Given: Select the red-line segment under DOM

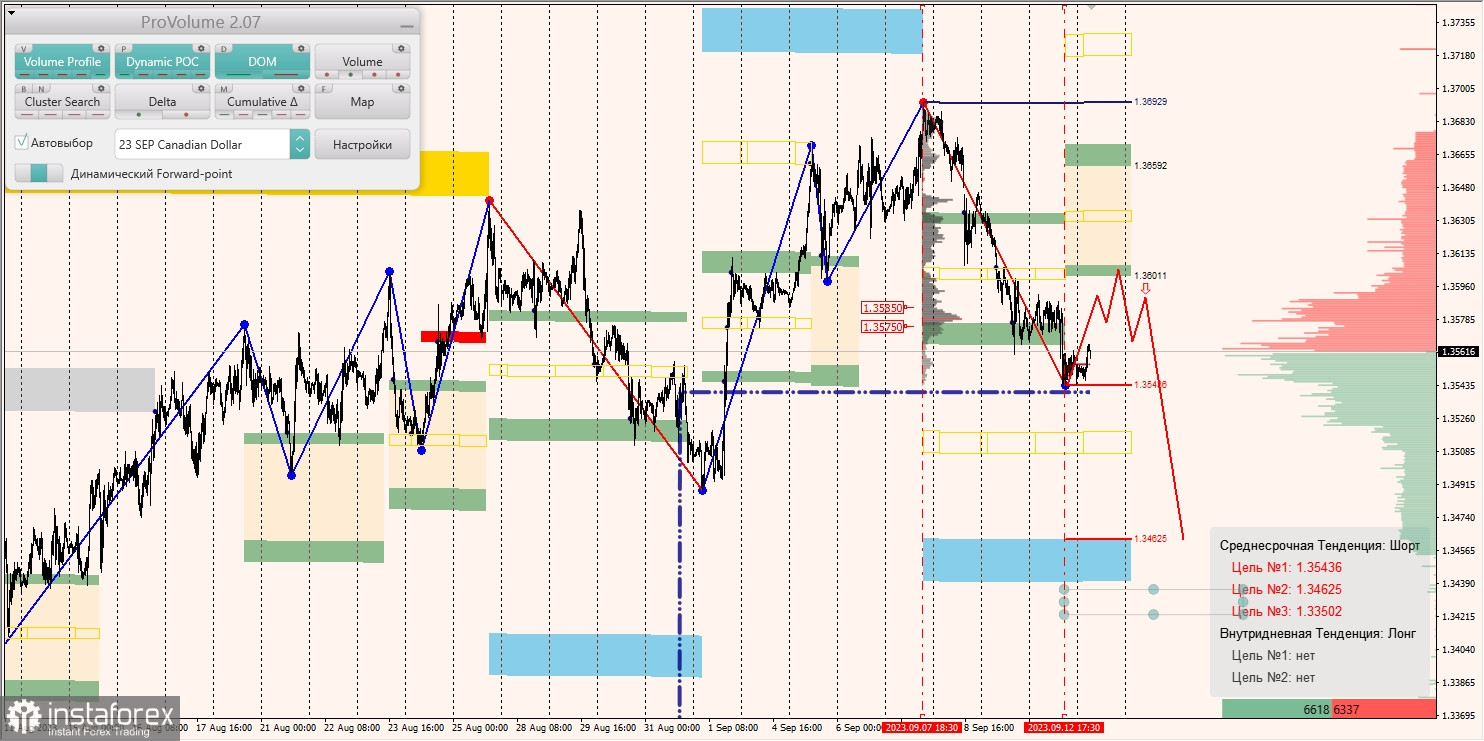Looking at the screenshot, I should coord(286,75).
